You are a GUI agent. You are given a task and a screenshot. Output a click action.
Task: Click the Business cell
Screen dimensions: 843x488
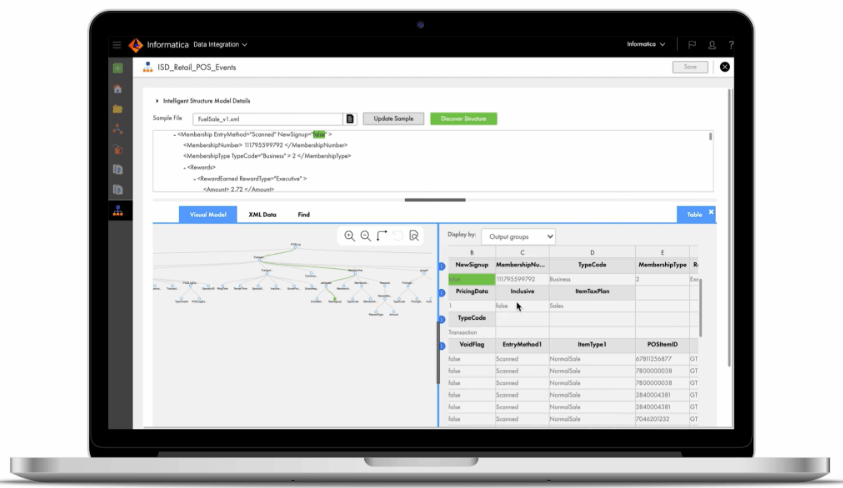pos(592,279)
